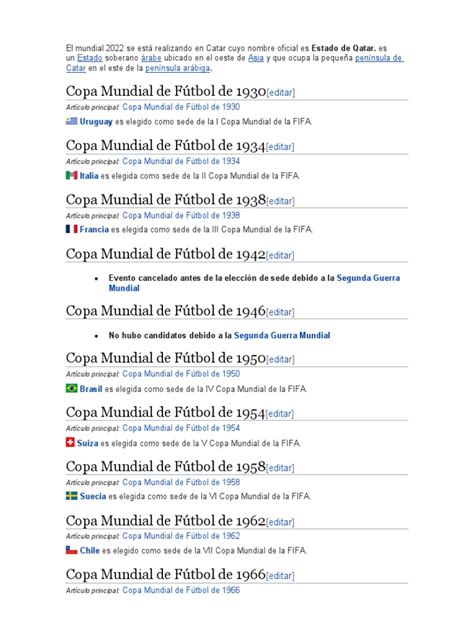Open main article Copa Mundial de Fútbol de 1950

coord(181,374)
